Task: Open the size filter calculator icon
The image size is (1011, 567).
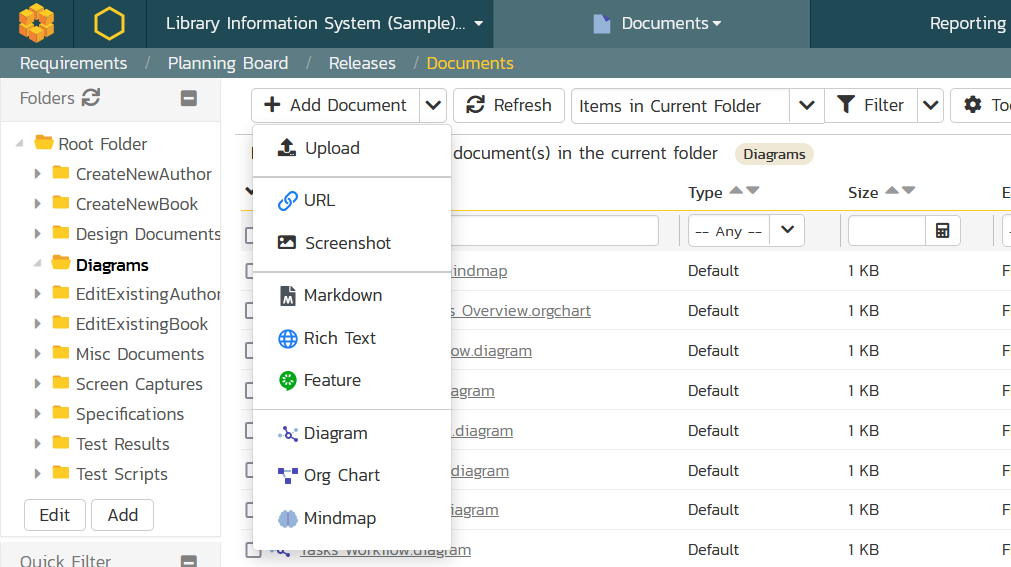Action: [x=942, y=231]
